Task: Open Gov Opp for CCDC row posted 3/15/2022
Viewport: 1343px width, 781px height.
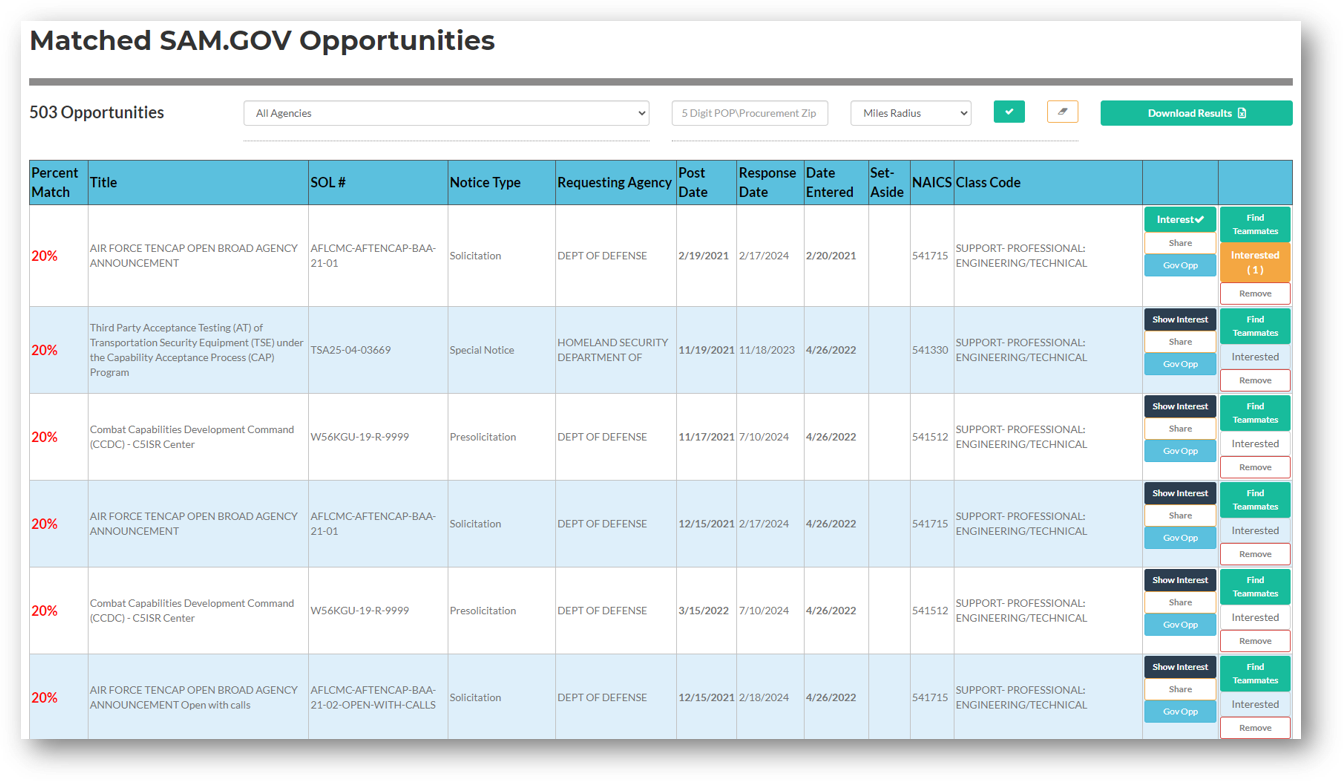Action: click(x=1180, y=625)
